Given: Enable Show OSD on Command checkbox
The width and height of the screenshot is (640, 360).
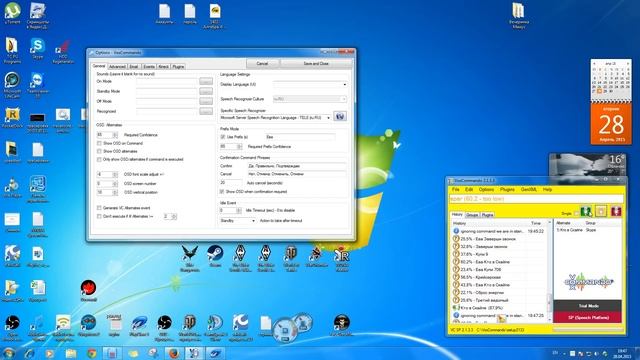Looking at the screenshot, I should pos(99,143).
